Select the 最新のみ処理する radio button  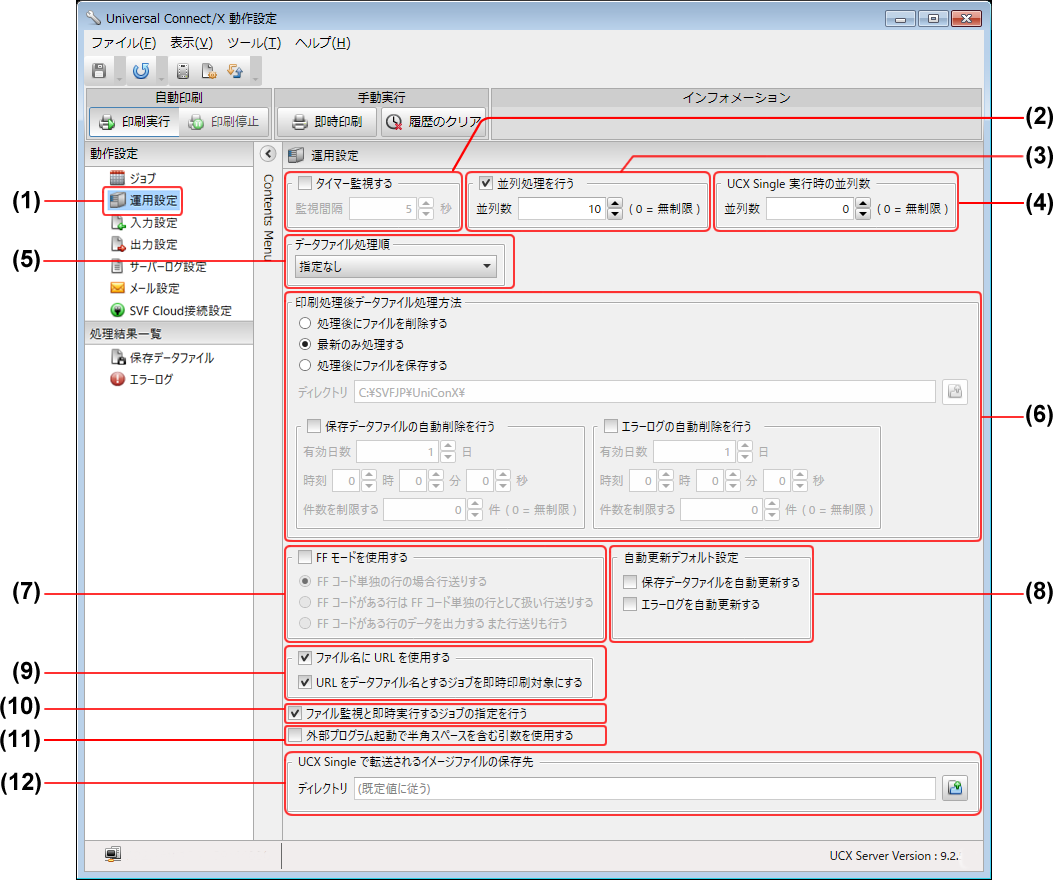click(x=305, y=345)
